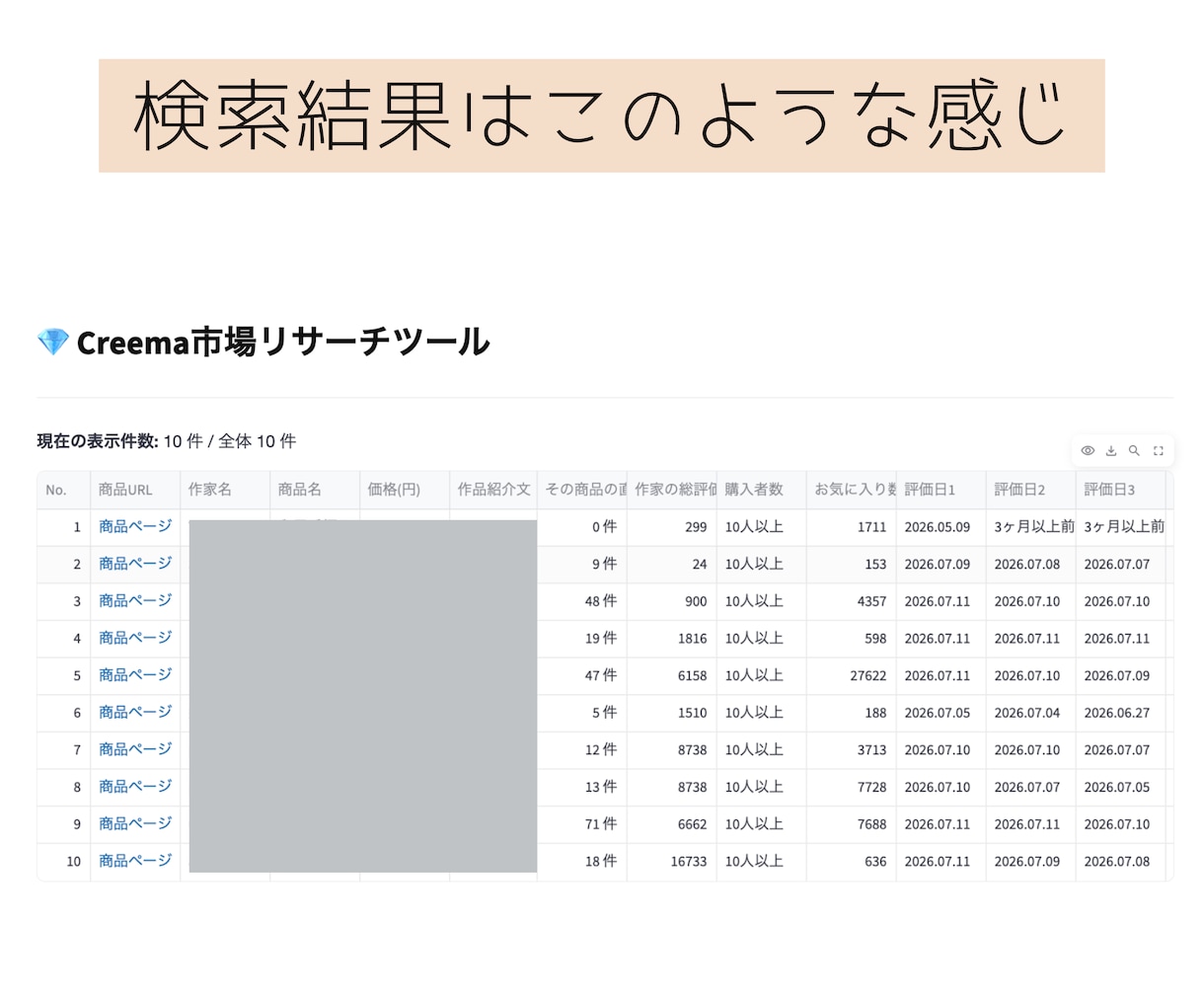Screen dimensions: 1204x1002
Task: Open the show/hide columns eye icon
Action: point(1088,450)
